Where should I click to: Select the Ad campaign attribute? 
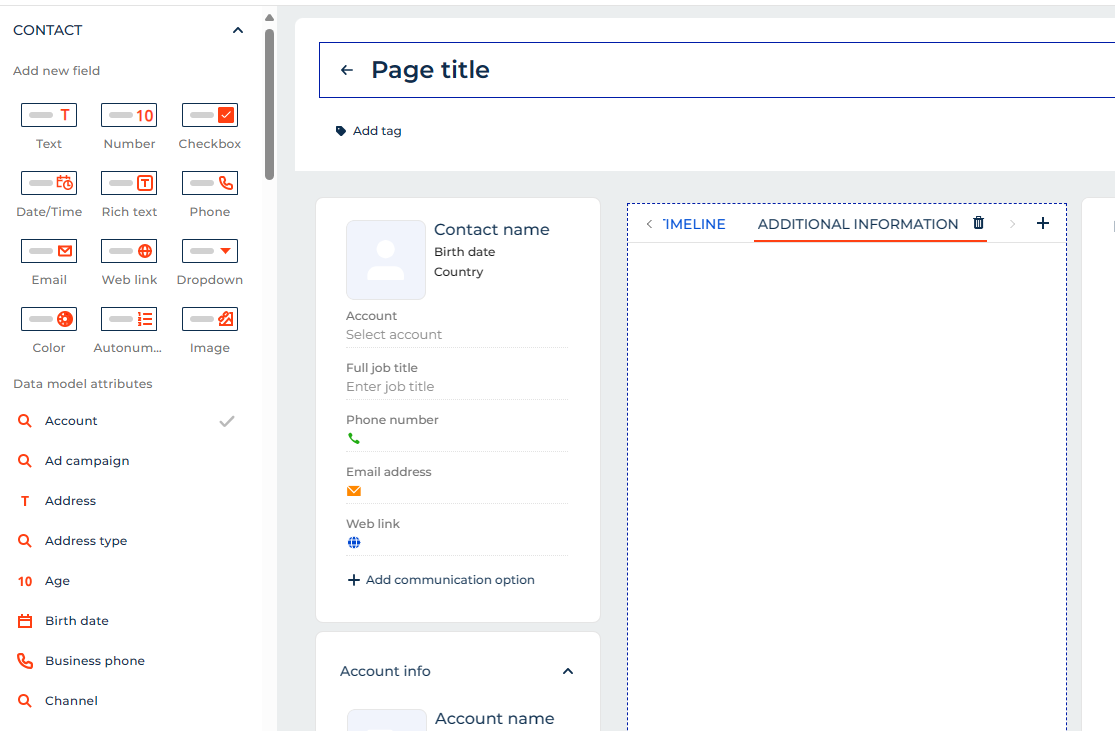tap(87, 461)
